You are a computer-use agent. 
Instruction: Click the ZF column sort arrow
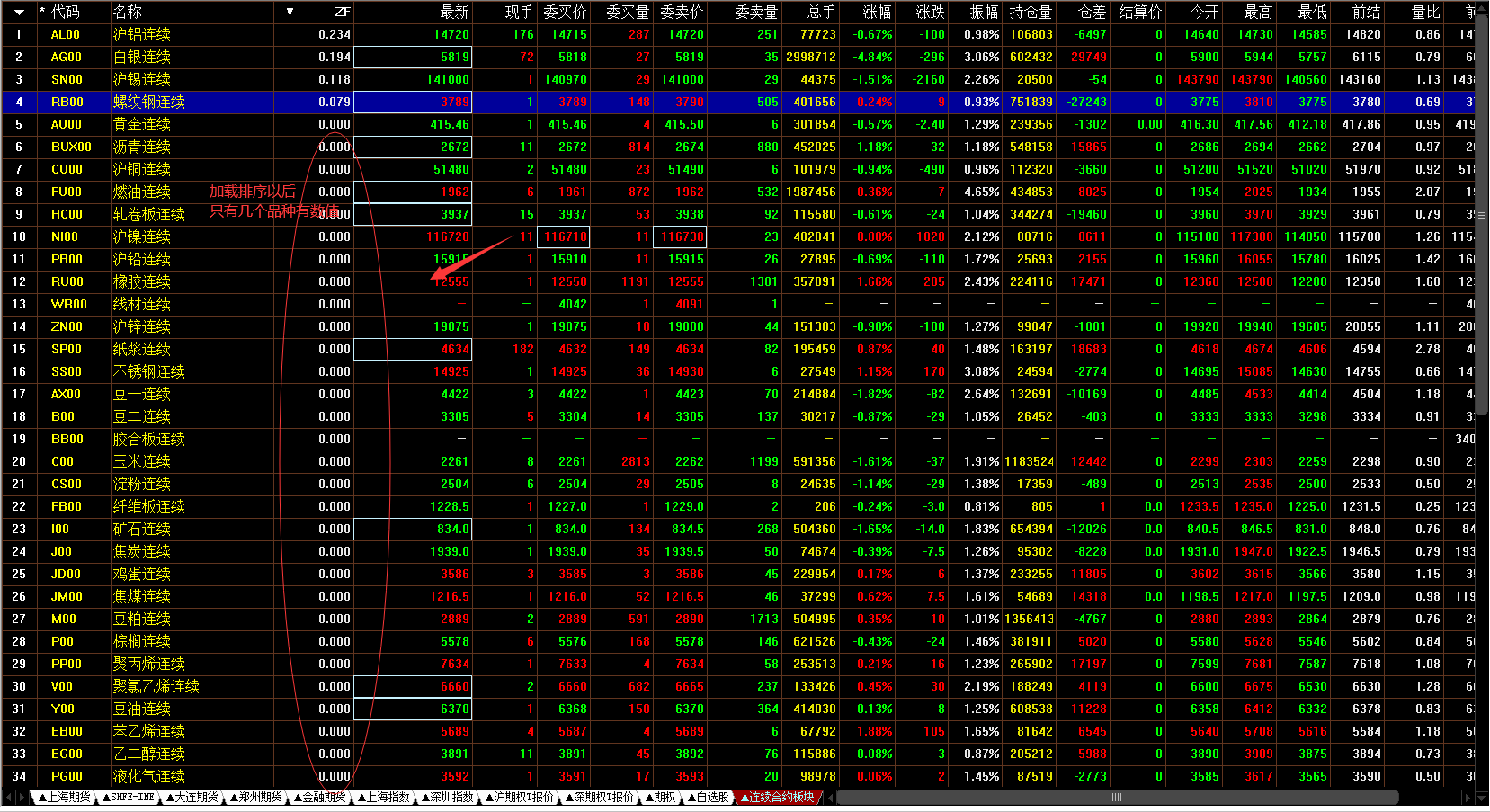[x=290, y=12]
